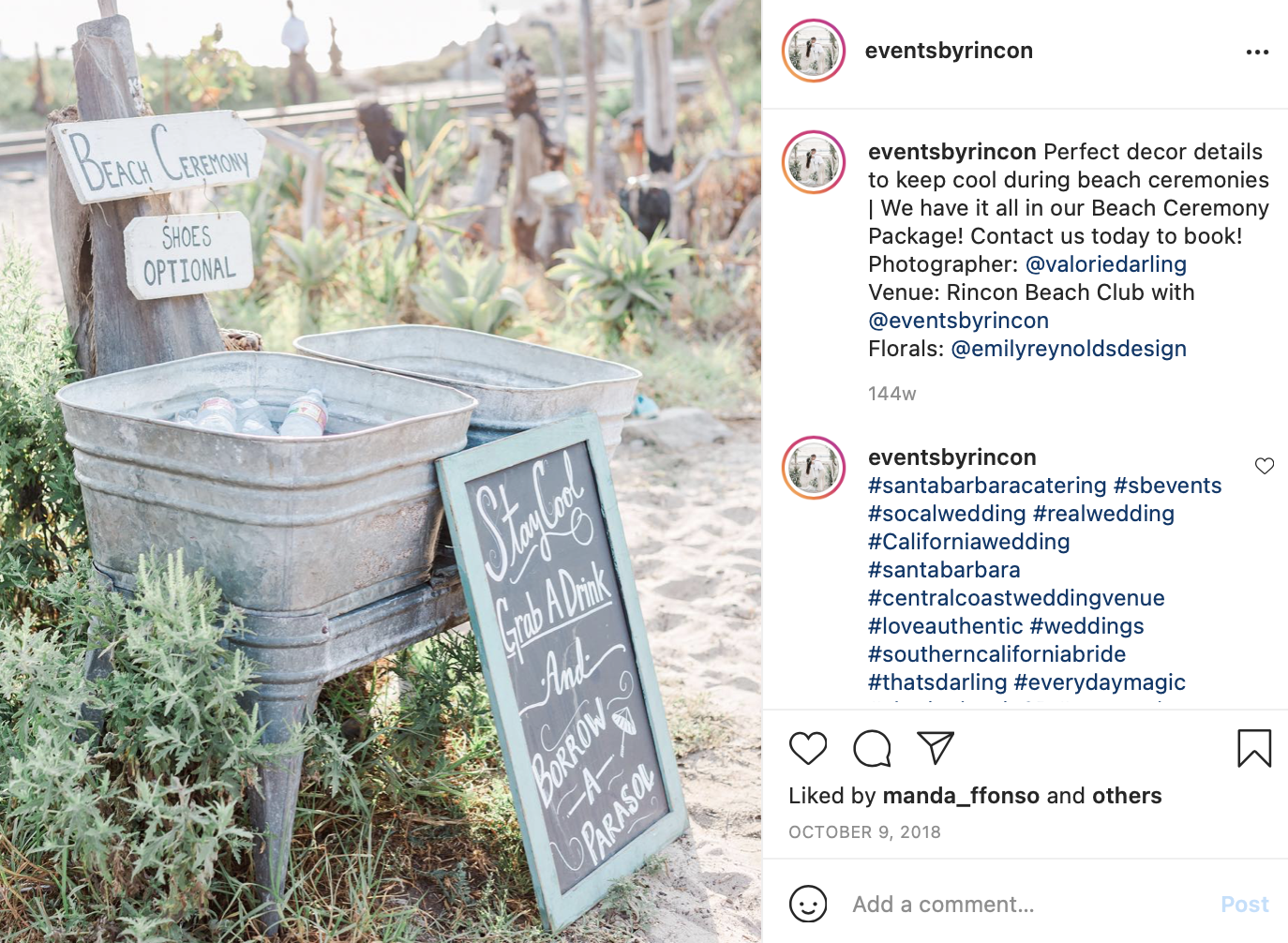Open the caption's eventsbyrincon avatar
The width and height of the screenshot is (1288, 943).
tap(814, 162)
